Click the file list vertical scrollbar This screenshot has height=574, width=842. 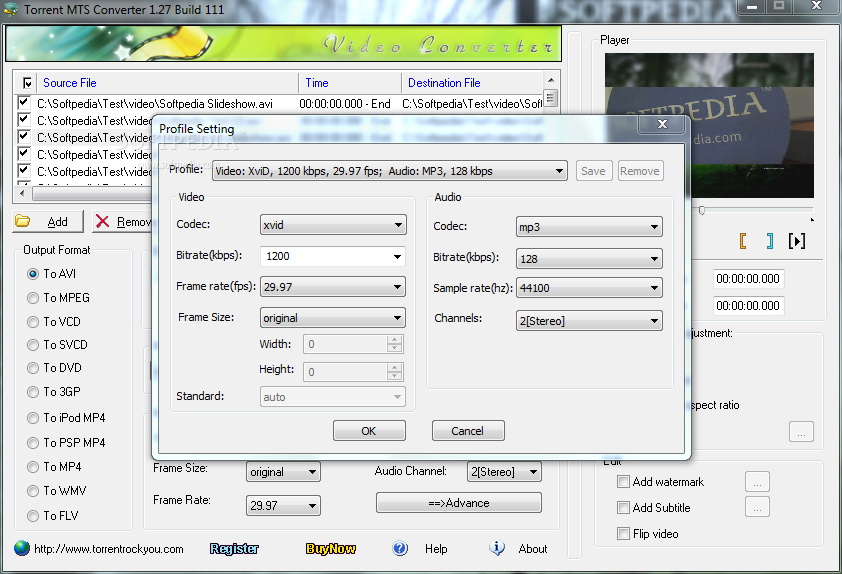pyautogui.click(x=551, y=129)
